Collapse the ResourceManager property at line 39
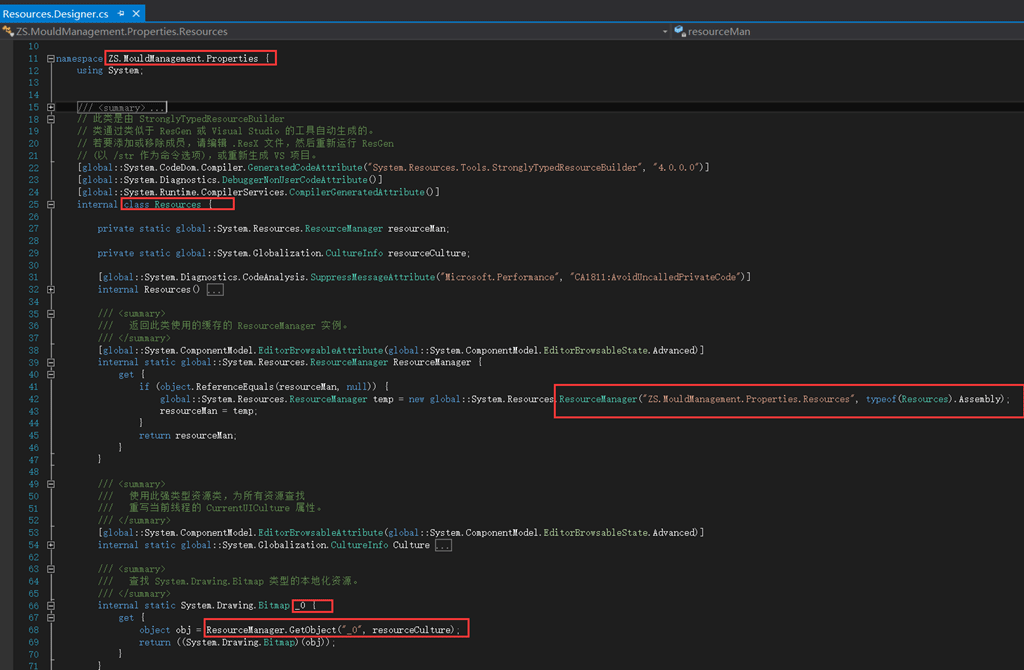 (51, 362)
